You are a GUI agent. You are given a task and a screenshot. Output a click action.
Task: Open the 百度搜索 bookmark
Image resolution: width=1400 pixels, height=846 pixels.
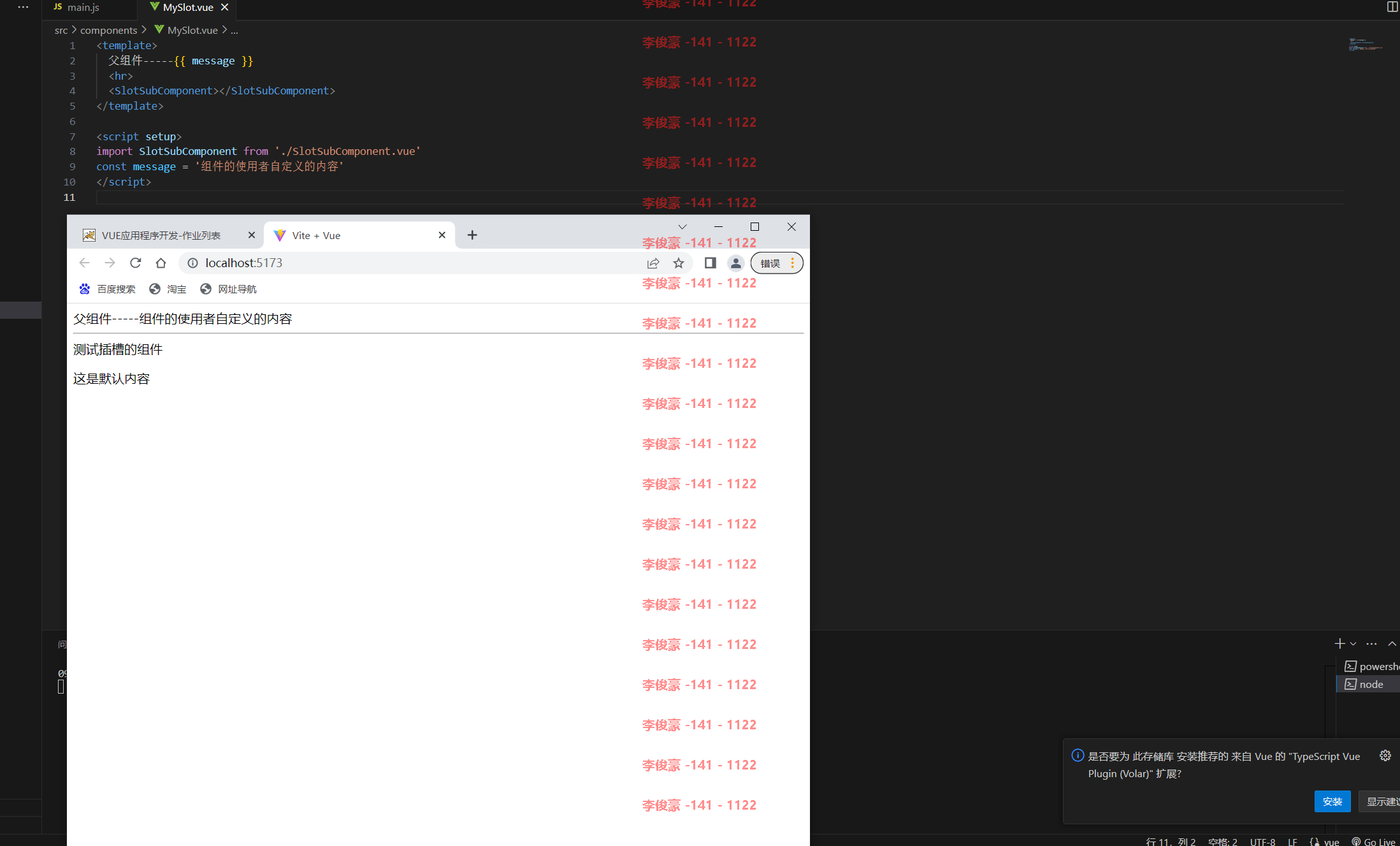point(107,289)
